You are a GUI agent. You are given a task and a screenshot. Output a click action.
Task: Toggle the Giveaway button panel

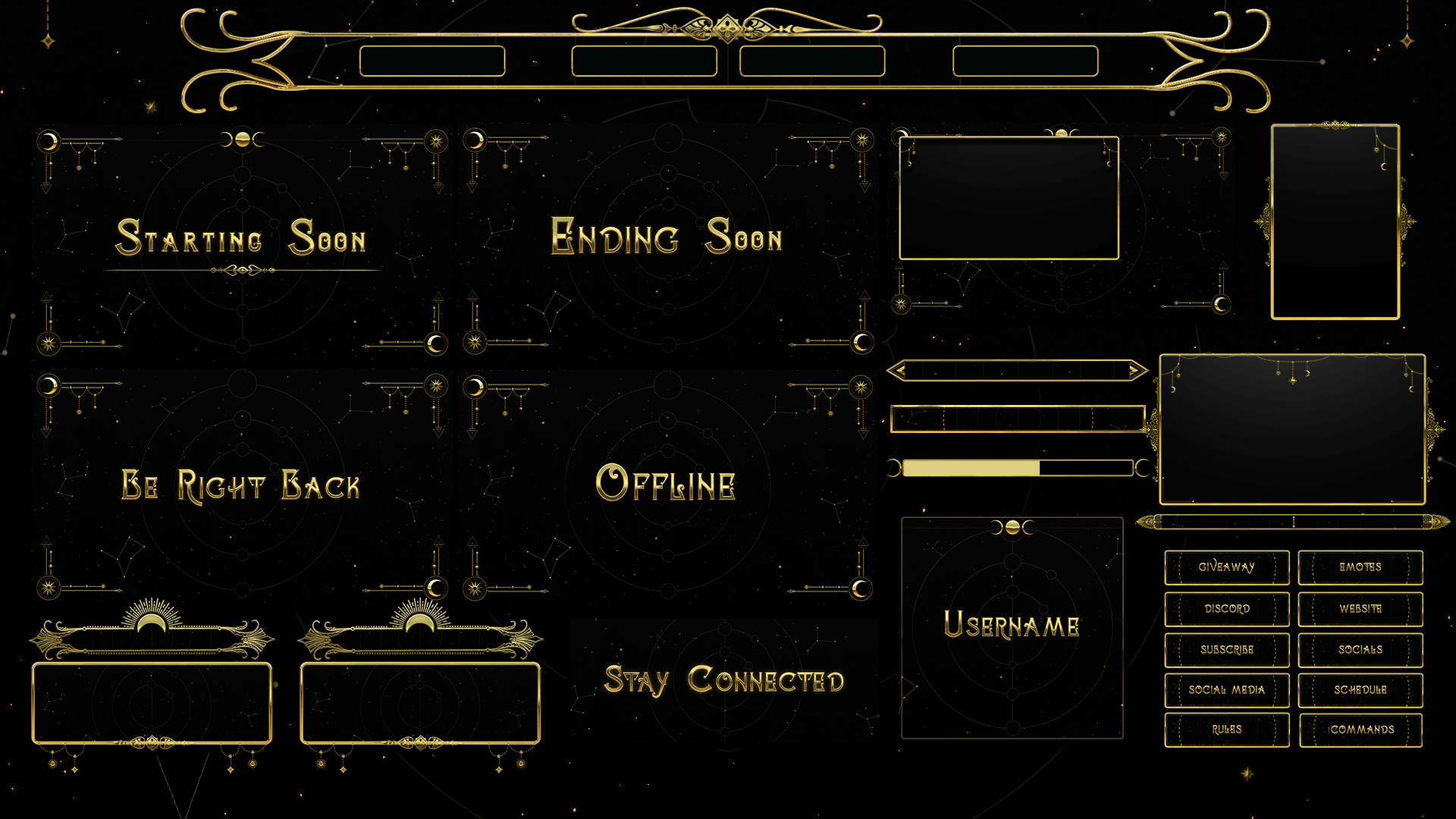[1221, 566]
